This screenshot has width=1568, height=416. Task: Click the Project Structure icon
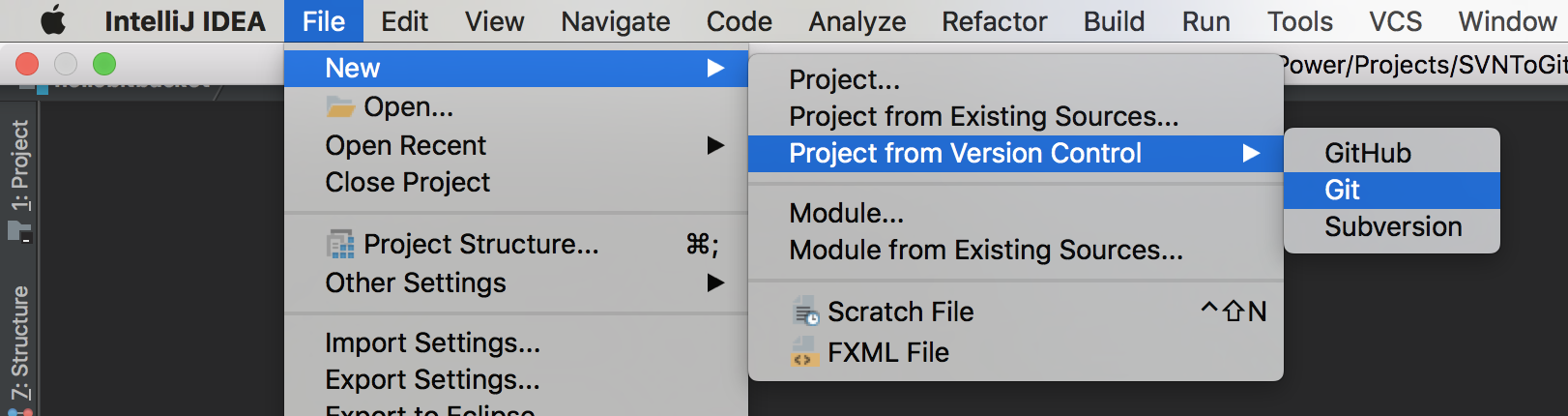click(340, 245)
